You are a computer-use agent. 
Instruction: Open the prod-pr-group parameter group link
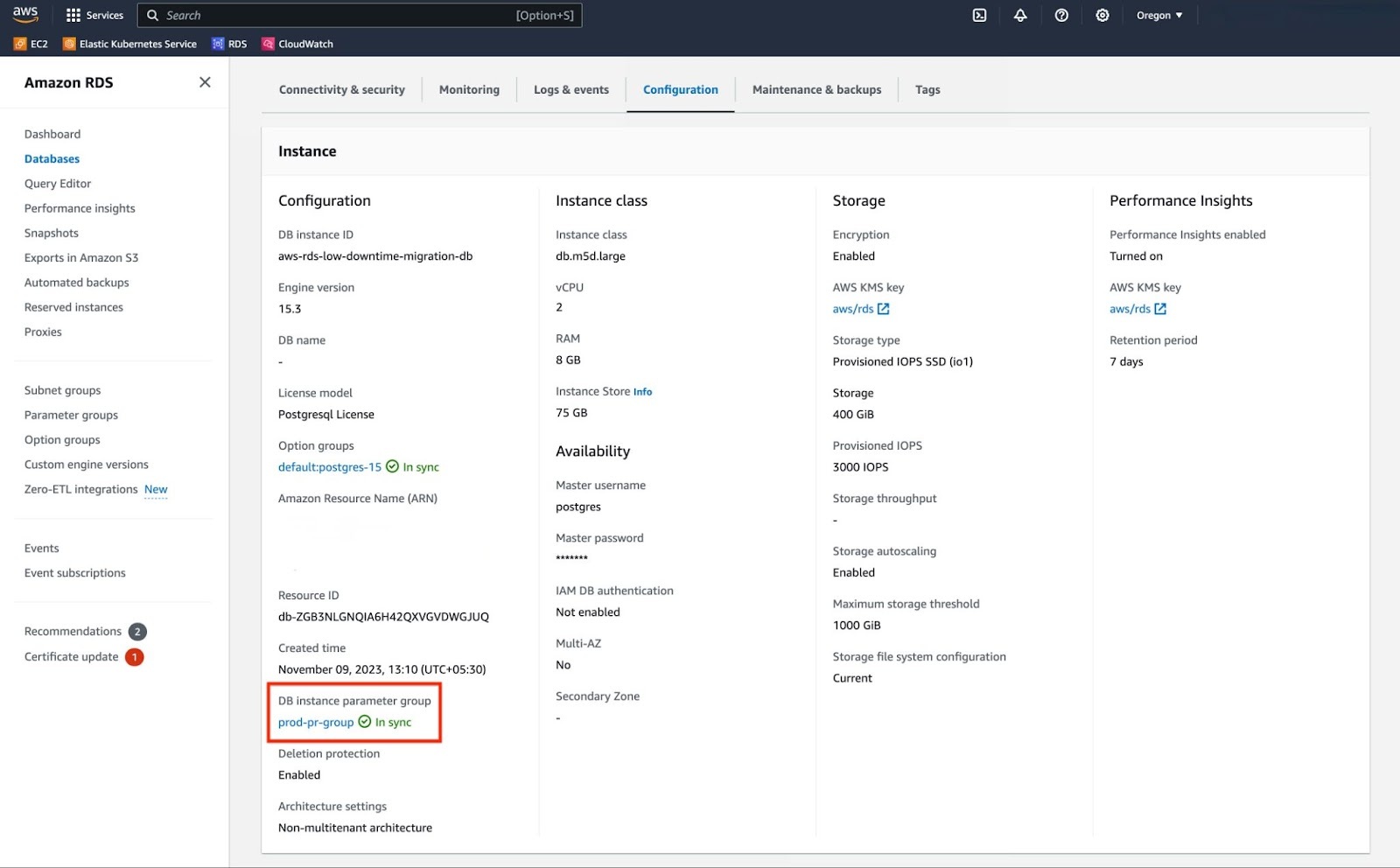tap(316, 723)
